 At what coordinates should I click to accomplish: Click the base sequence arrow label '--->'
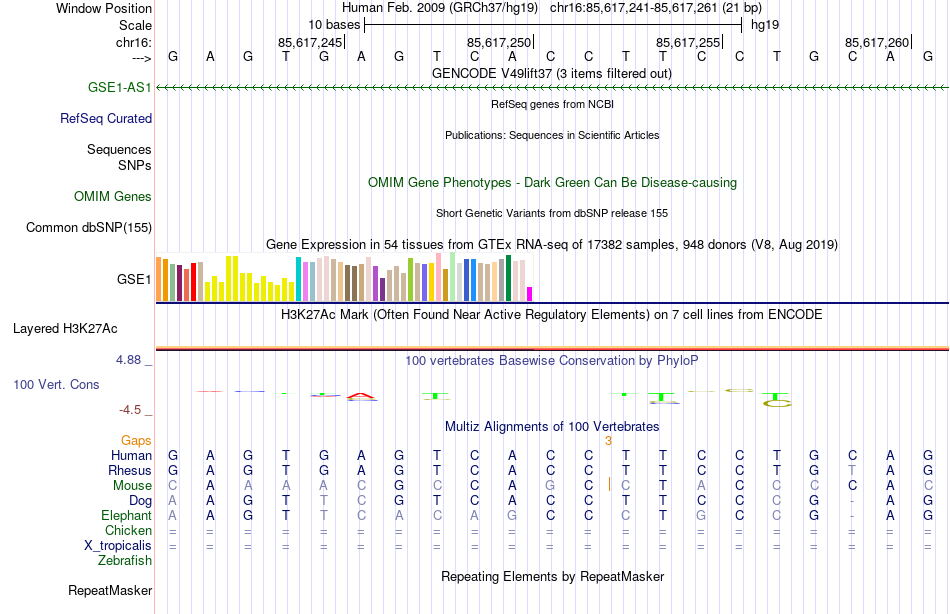[x=141, y=58]
